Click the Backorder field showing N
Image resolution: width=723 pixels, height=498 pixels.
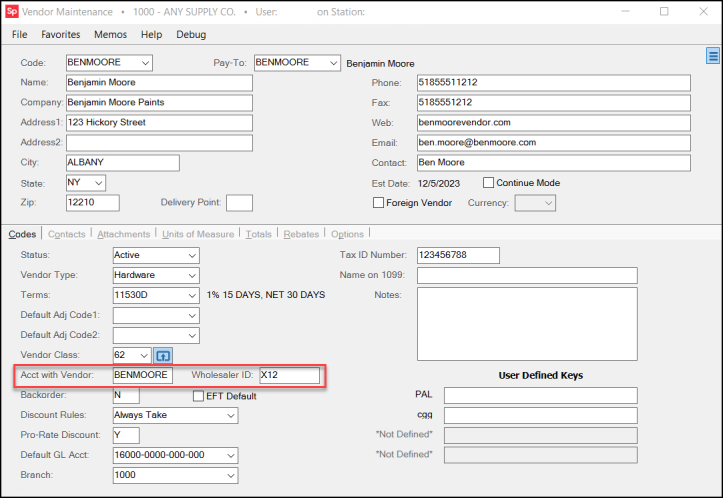pyautogui.click(x=126, y=396)
